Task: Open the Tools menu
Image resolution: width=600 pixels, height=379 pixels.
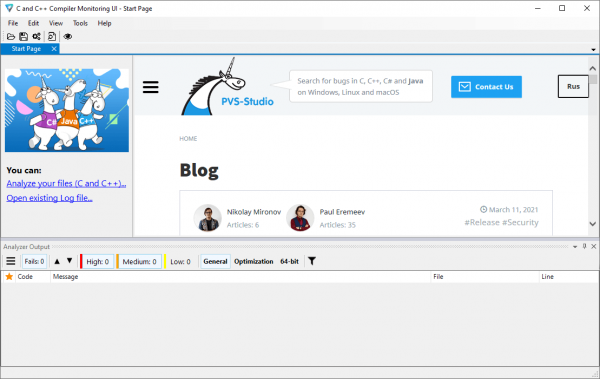Action: 80,23
